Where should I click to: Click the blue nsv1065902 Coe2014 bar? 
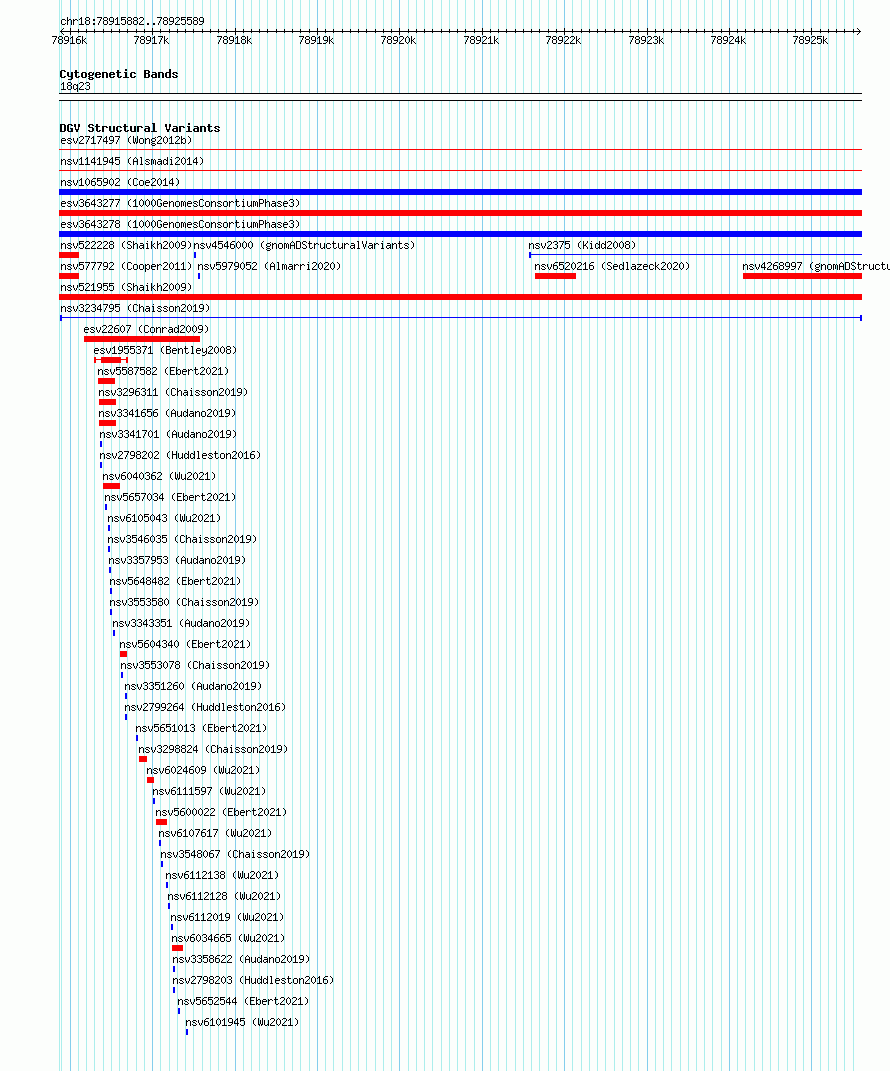click(x=460, y=192)
